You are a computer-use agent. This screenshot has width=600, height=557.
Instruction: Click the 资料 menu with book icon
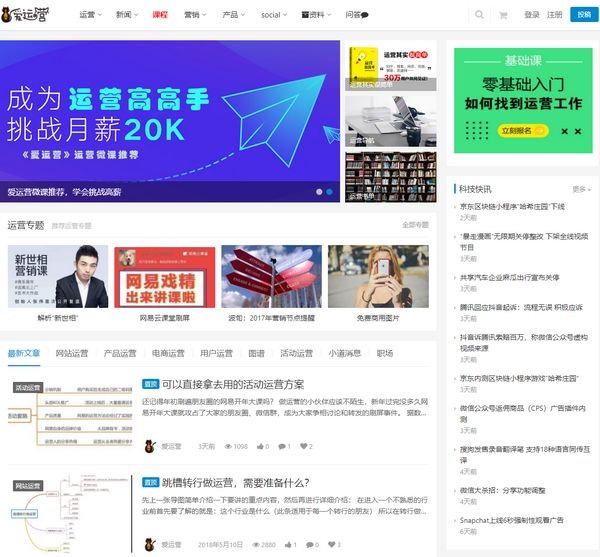(x=316, y=15)
